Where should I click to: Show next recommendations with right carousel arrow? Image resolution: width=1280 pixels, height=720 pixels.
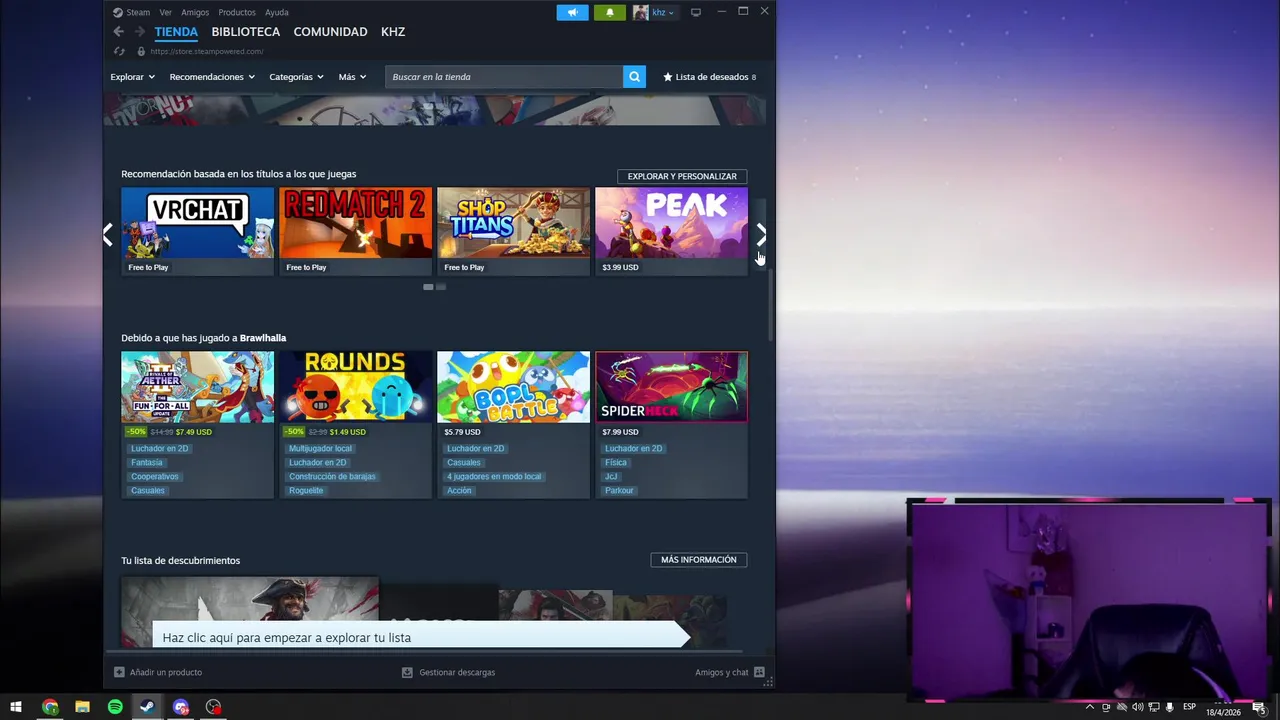coord(760,235)
